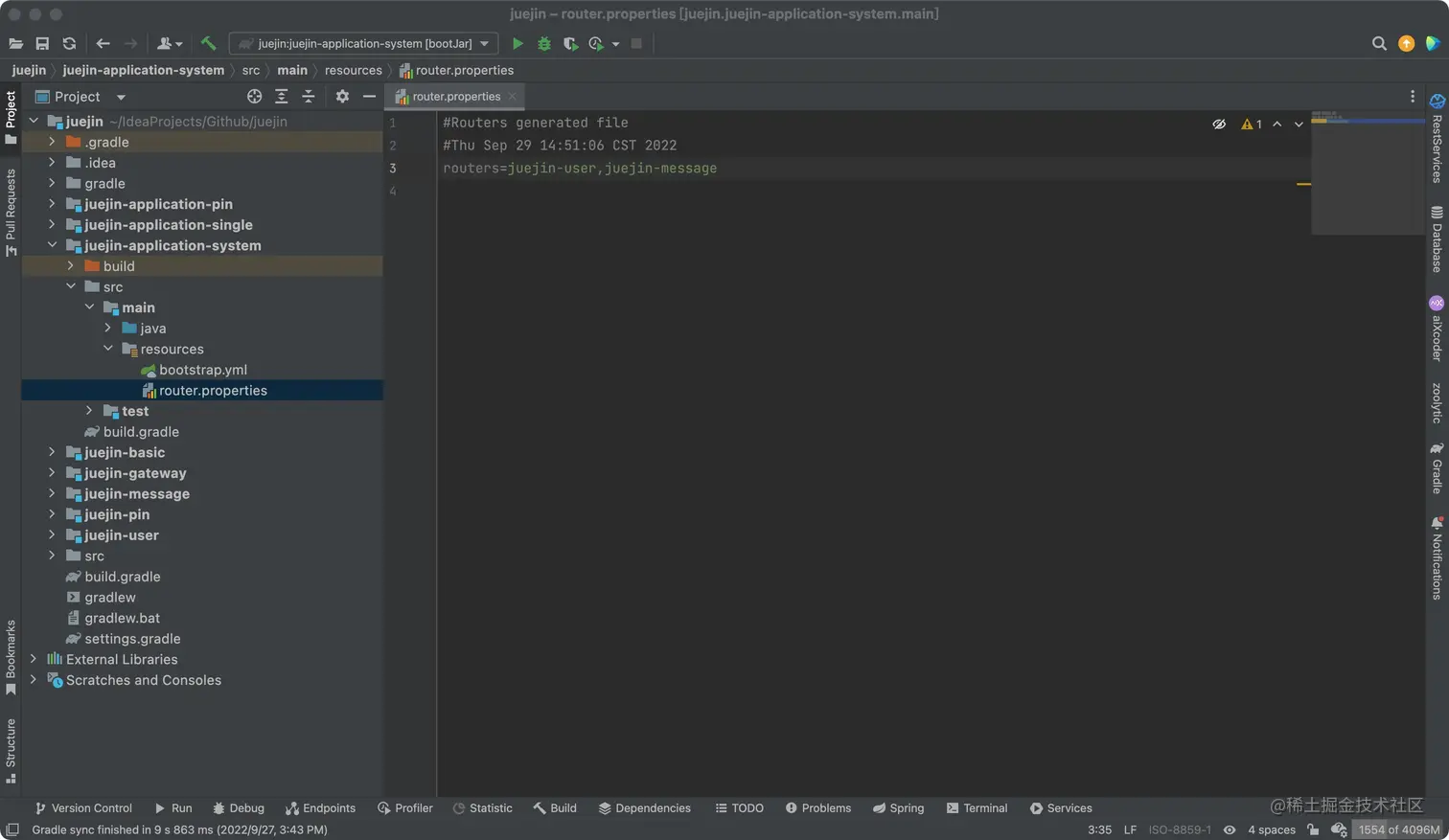Click the orange update notification icon
Image resolution: width=1449 pixels, height=840 pixels.
1406,44
